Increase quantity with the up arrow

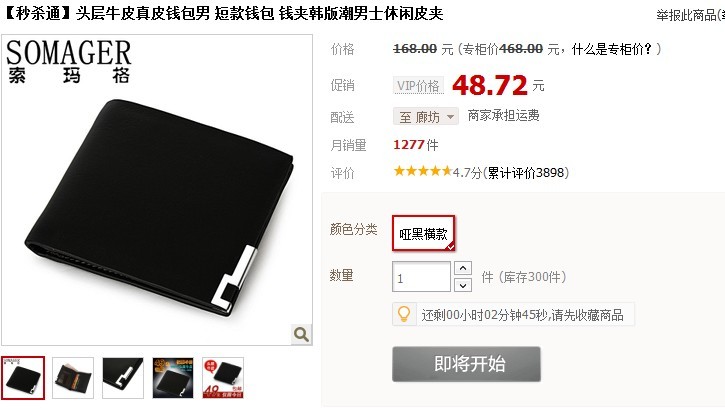pyautogui.click(x=463, y=268)
